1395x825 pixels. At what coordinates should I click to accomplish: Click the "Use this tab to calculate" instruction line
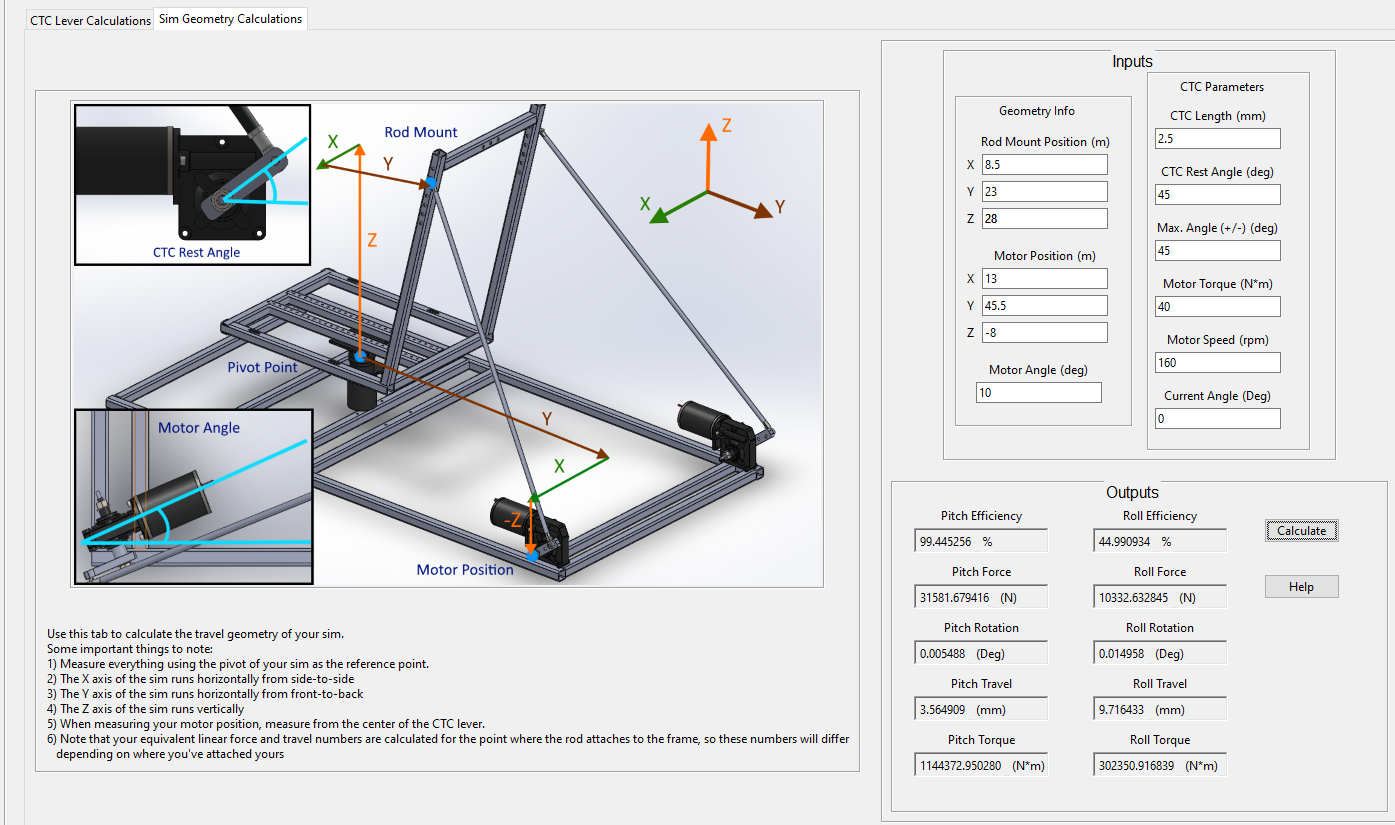point(196,634)
